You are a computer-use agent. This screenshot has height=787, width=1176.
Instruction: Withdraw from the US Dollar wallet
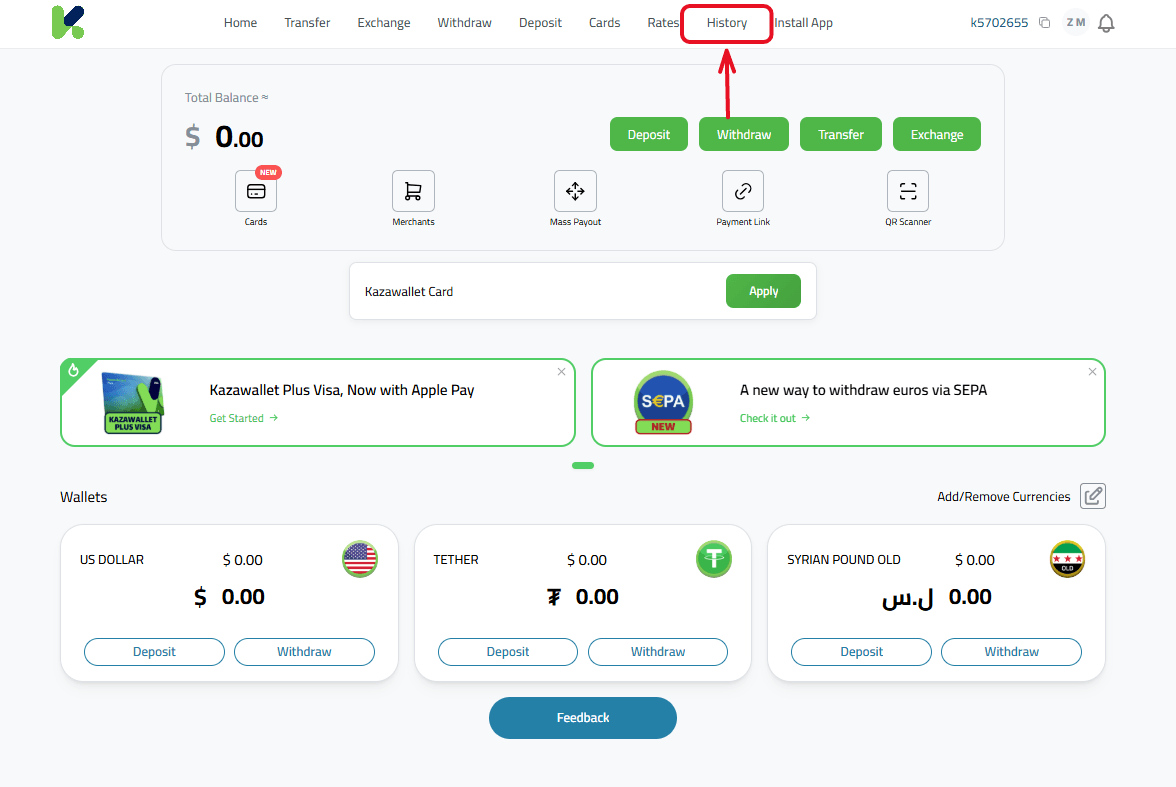[x=304, y=652]
